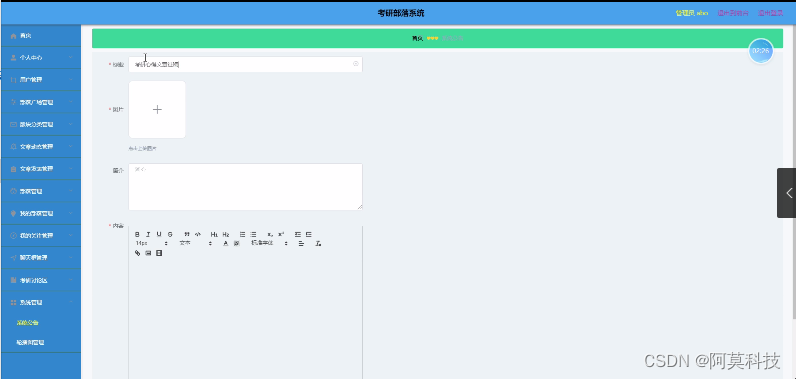Viewport: 796px width, 379px height.
Task: Pick a text background color
Action: 237,244
